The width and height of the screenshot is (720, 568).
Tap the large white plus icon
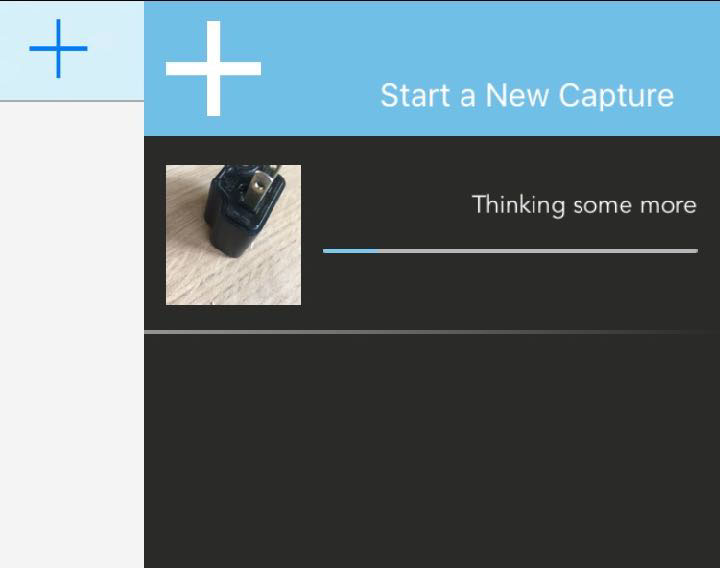[x=214, y=68]
